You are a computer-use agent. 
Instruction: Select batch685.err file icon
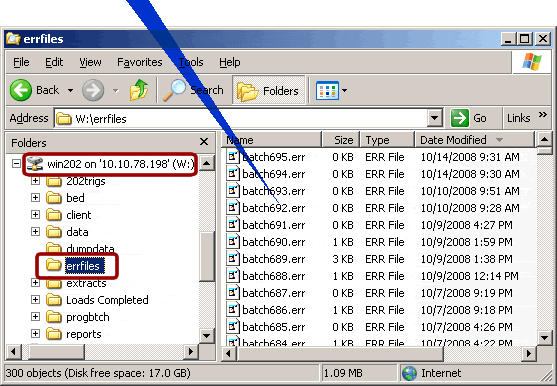pyautogui.click(x=233, y=327)
